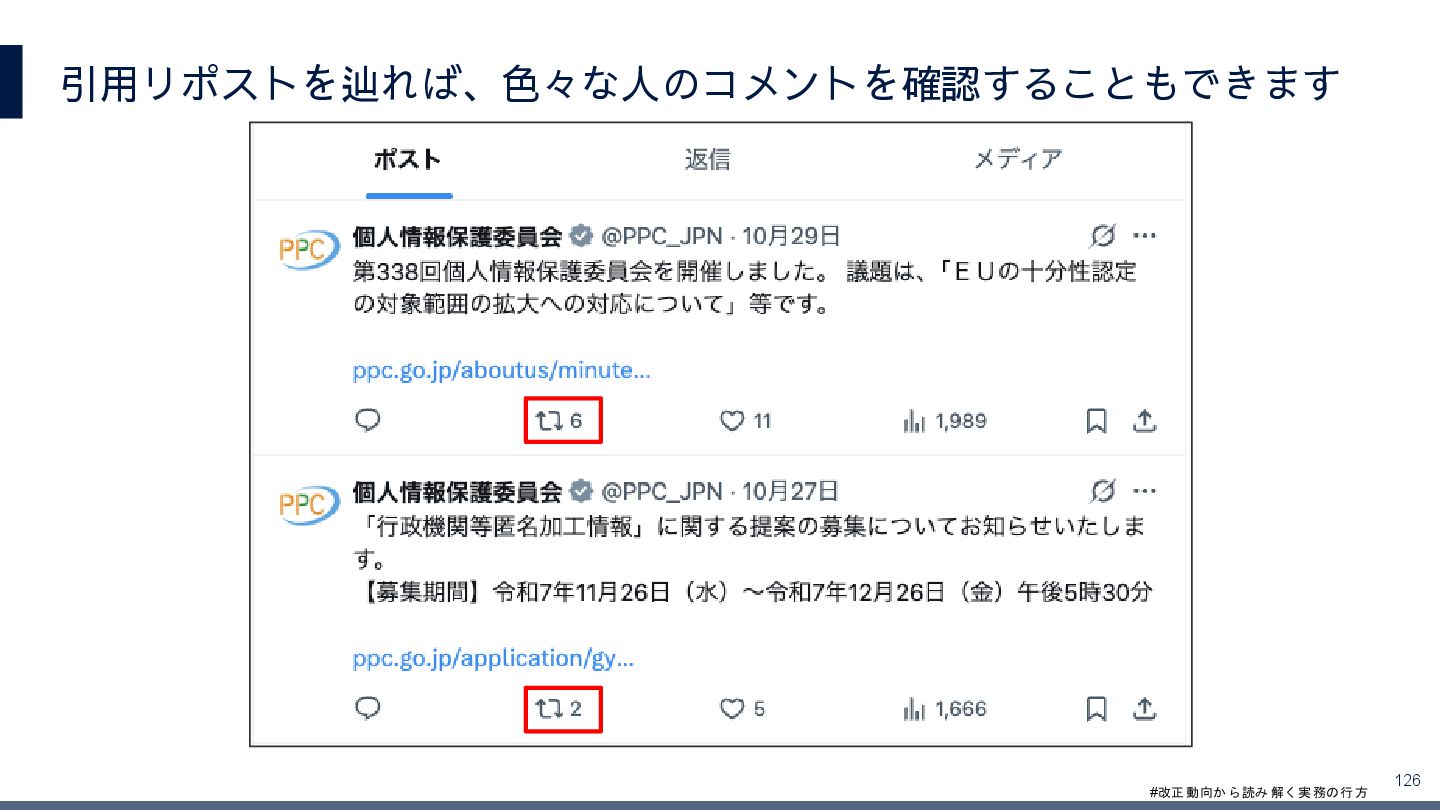Open Grok icon on October 29 post

(1102, 236)
